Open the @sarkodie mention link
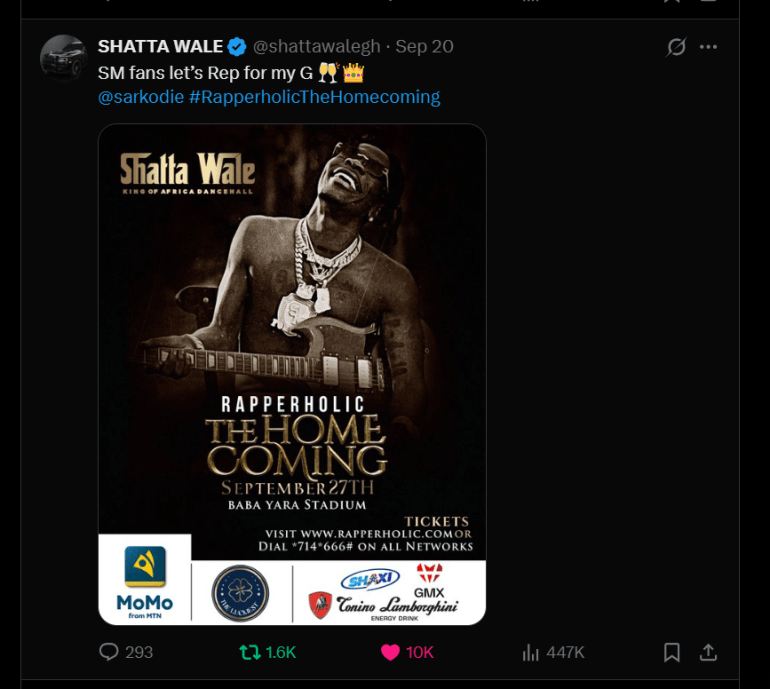 coord(141,97)
